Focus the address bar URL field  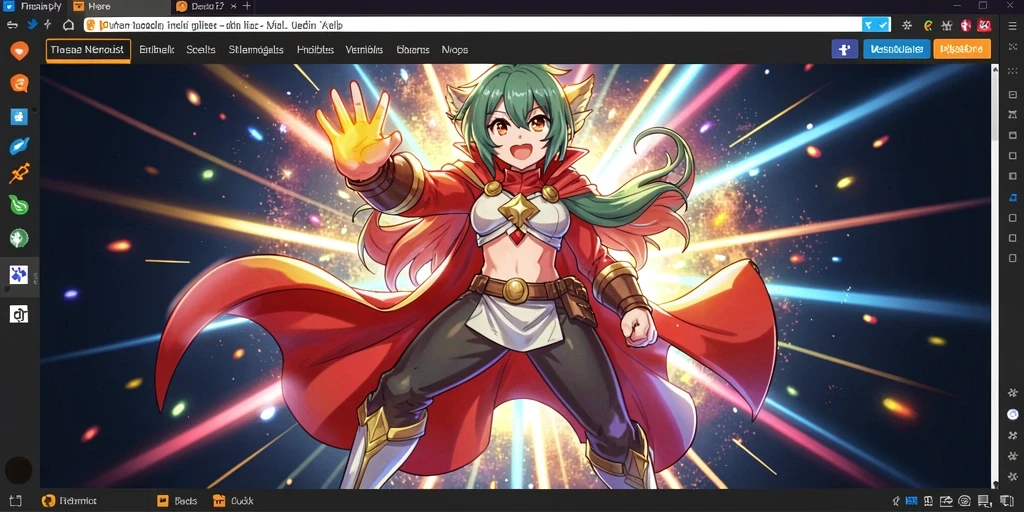point(473,25)
